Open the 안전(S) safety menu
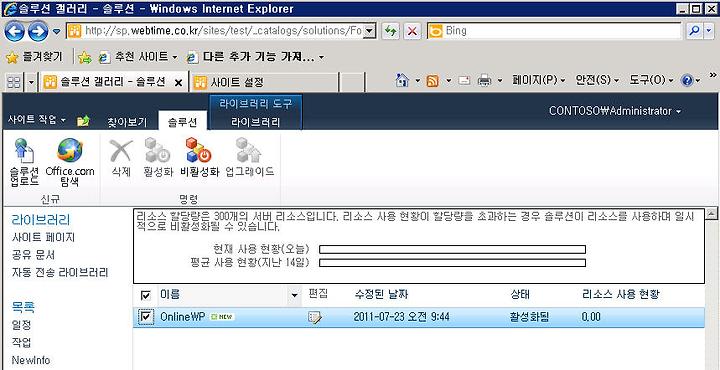The height and width of the screenshot is (370, 720). pos(597,80)
